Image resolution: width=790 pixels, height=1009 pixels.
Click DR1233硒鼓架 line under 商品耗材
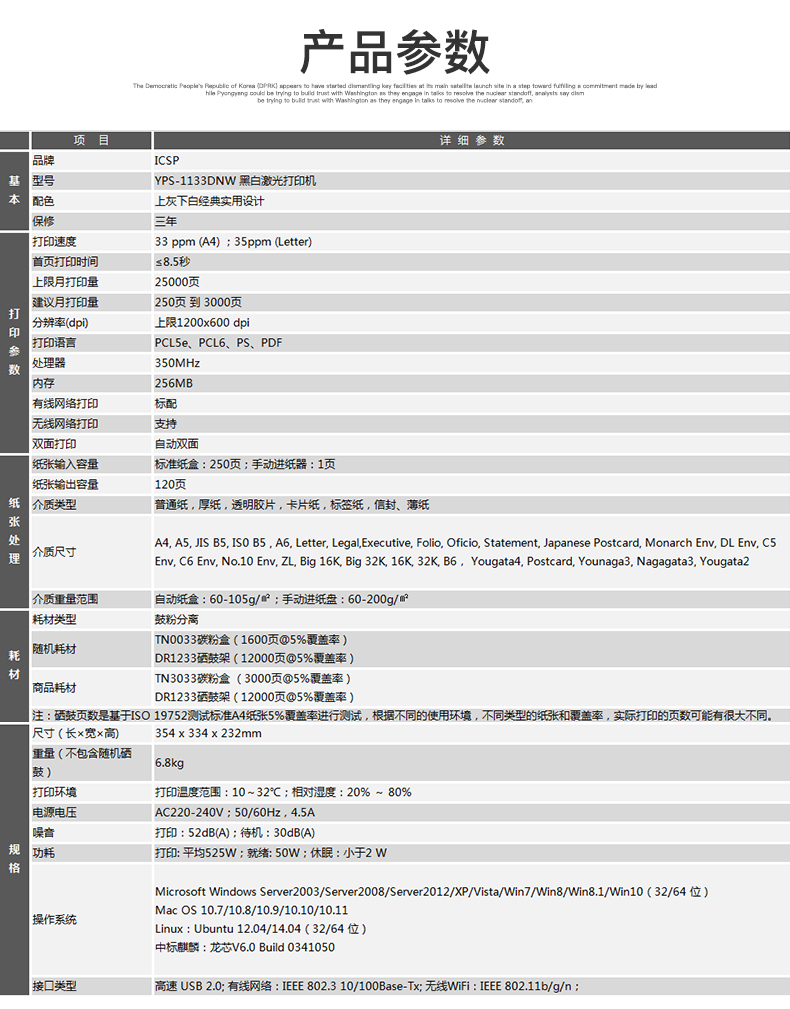pos(254,697)
